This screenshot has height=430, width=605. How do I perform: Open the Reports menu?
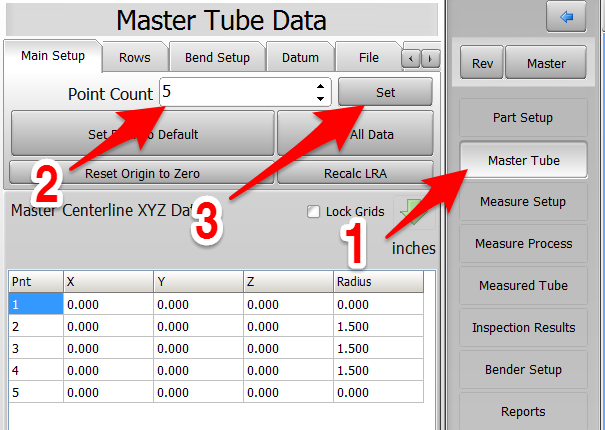click(523, 411)
